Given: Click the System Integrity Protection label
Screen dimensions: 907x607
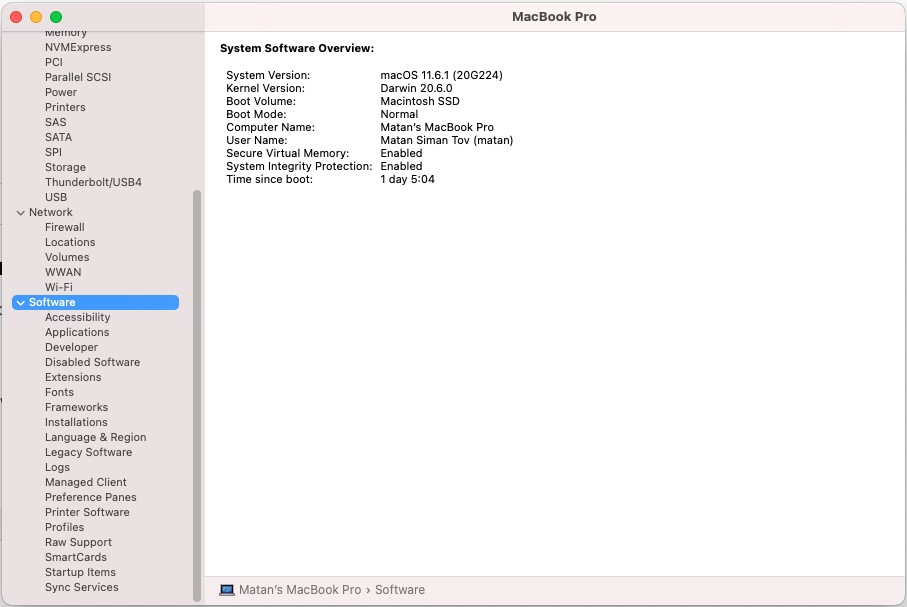Looking at the screenshot, I should [x=299, y=167].
